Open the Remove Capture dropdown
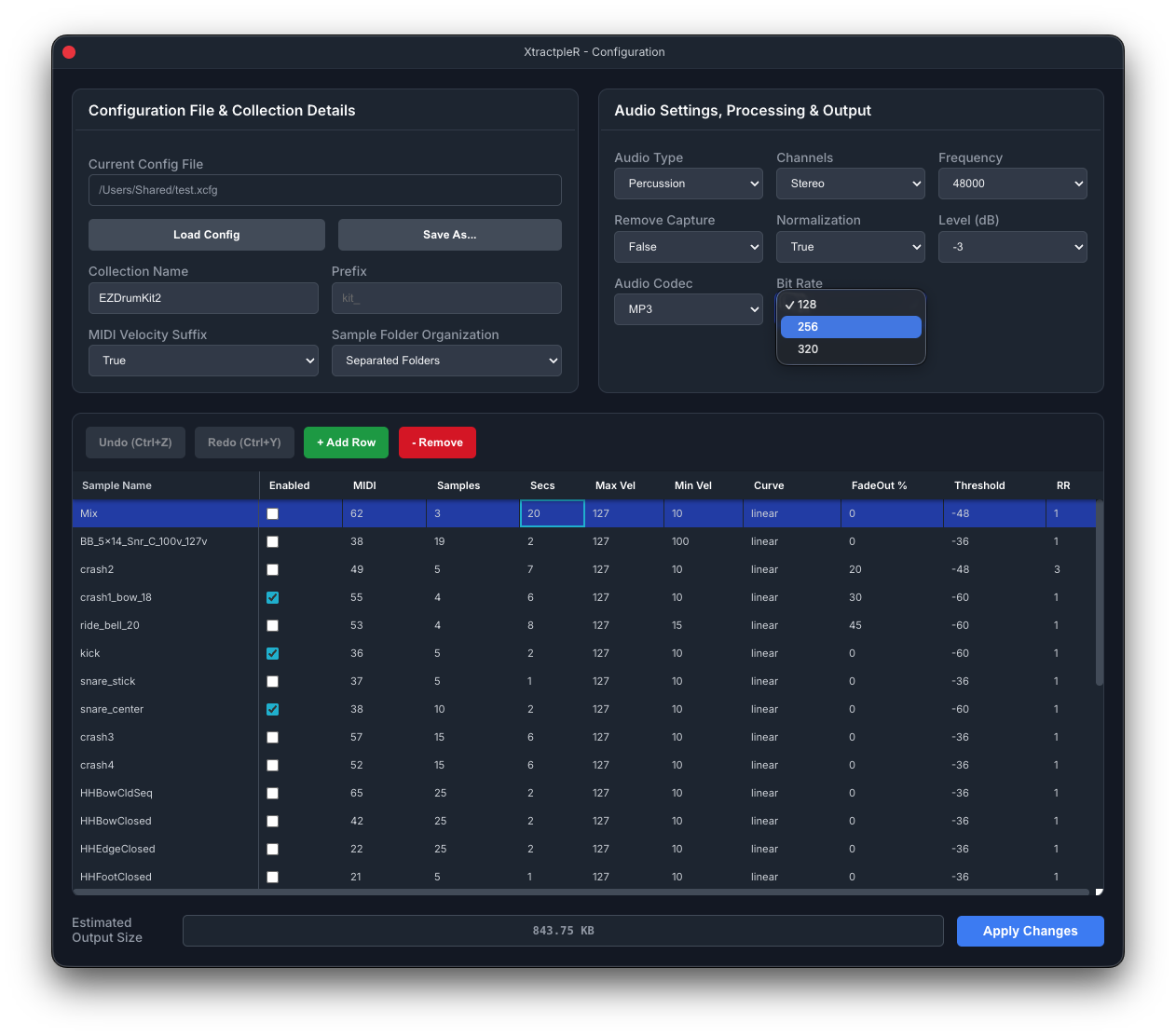The height and width of the screenshot is (1036, 1176). 688,247
